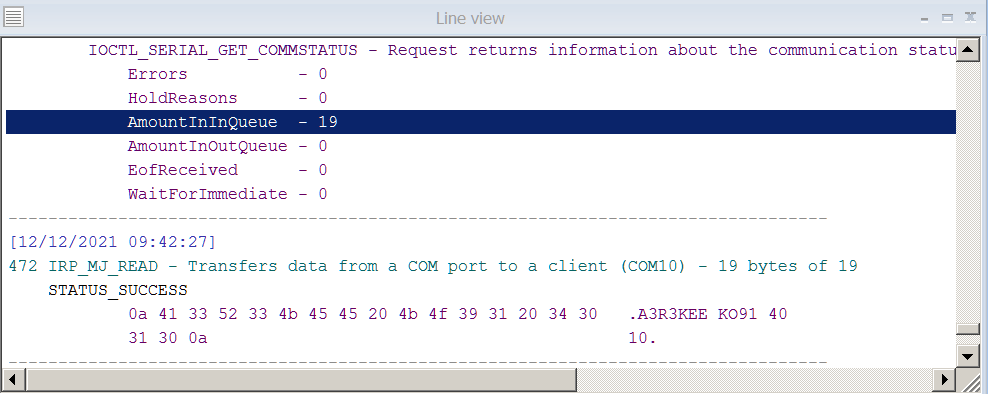
Task: Click the horizontal scrollbar right arrow
Action: pos(945,379)
